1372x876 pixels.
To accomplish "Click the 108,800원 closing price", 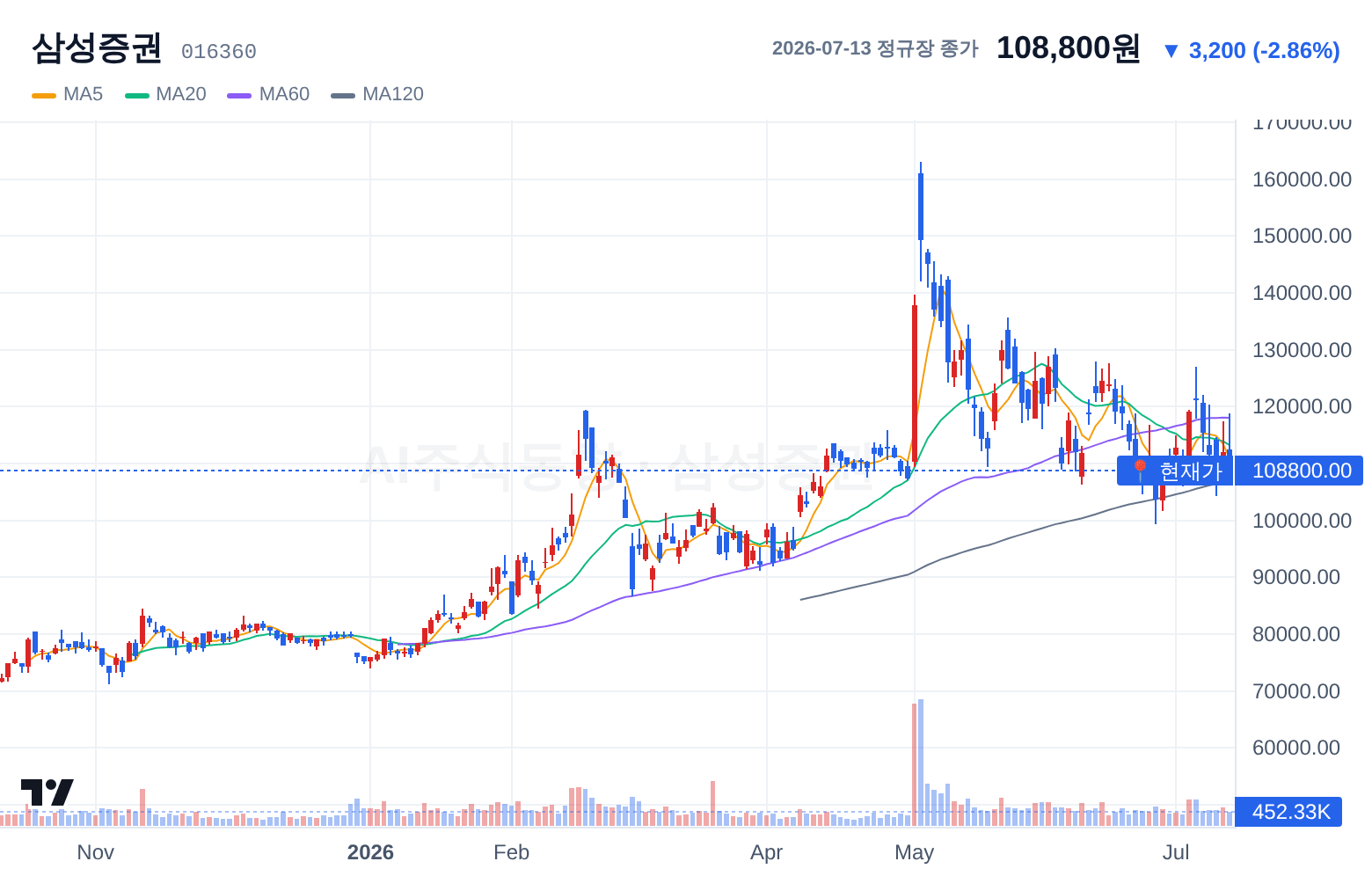I will [1069, 48].
